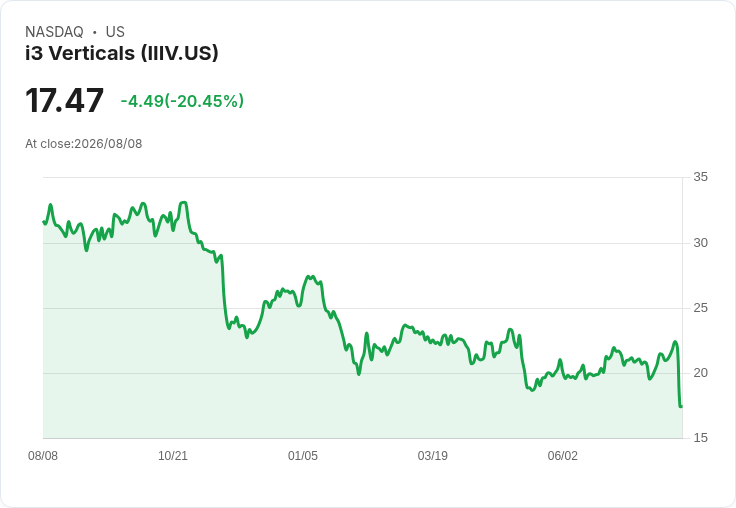Click the 06/02 x-axis date label
736x508 pixels.
(x=562, y=456)
